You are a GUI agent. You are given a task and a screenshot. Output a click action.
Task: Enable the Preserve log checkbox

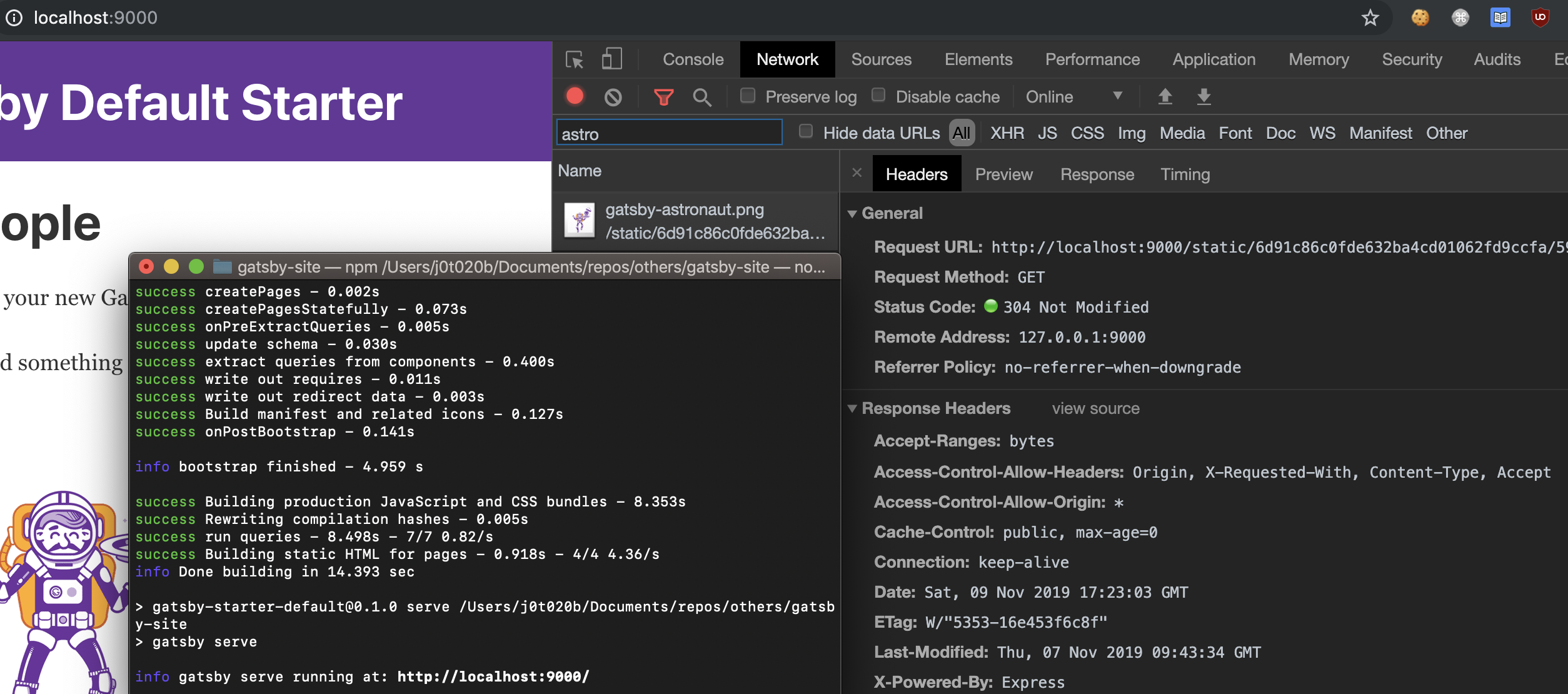(748, 96)
